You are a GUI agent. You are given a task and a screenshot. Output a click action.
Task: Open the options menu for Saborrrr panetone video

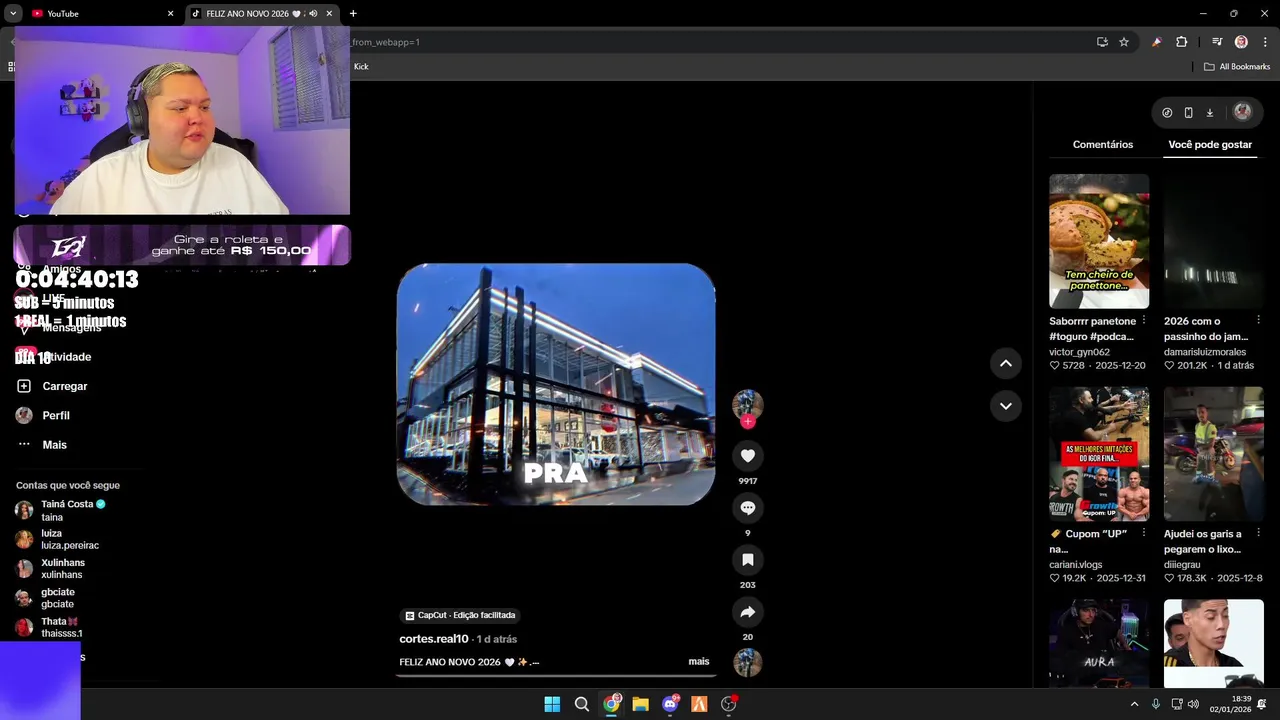coord(1144,320)
